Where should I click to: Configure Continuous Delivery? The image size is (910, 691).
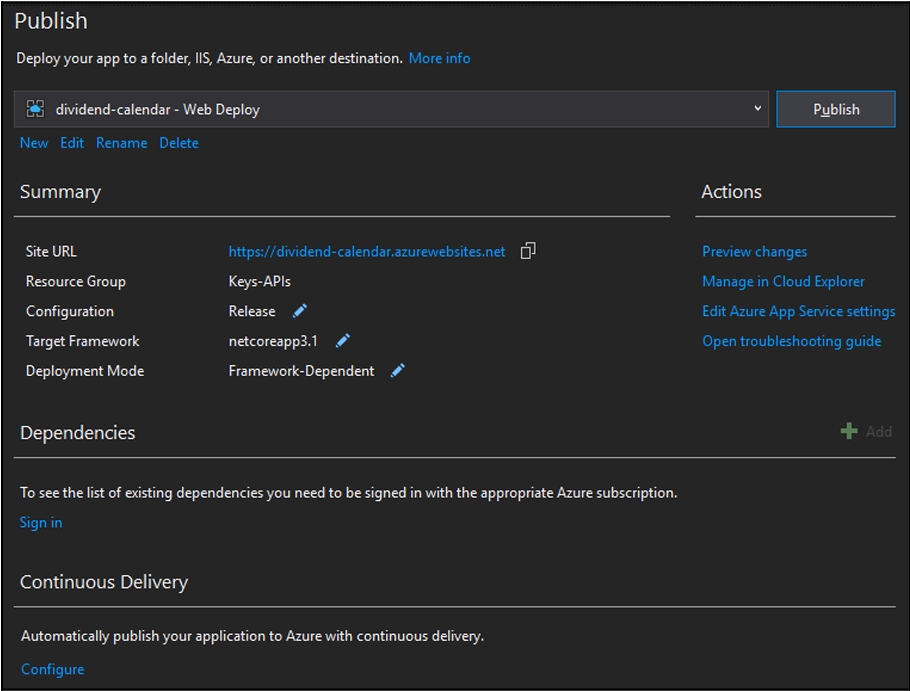click(52, 669)
